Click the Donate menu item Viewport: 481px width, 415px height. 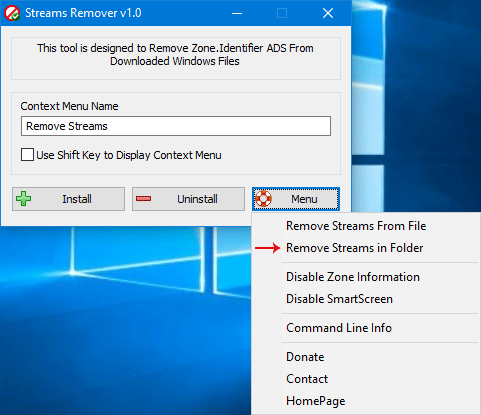point(305,357)
